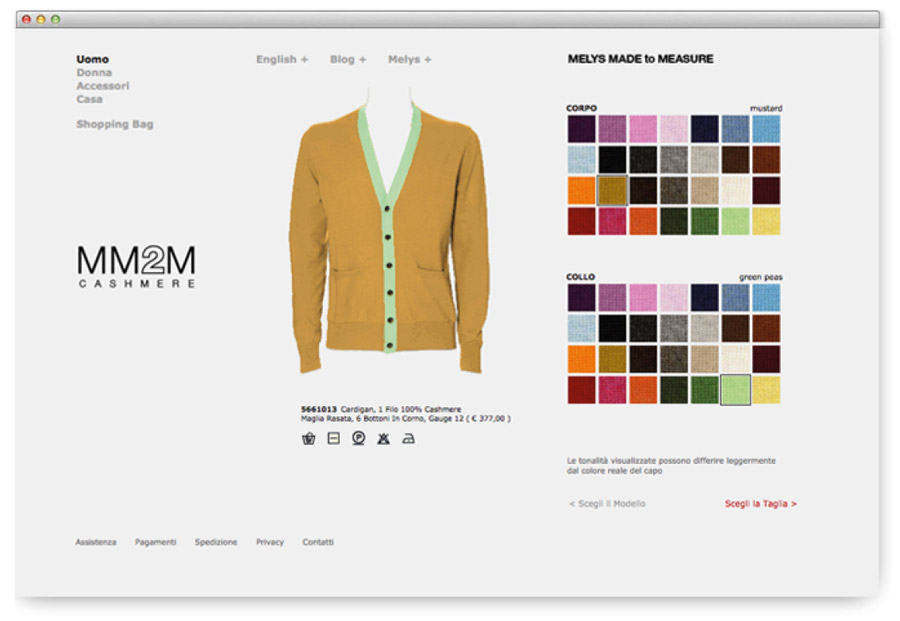
Task: Pick forest green swatch in COLLO last row
Action: (704, 390)
